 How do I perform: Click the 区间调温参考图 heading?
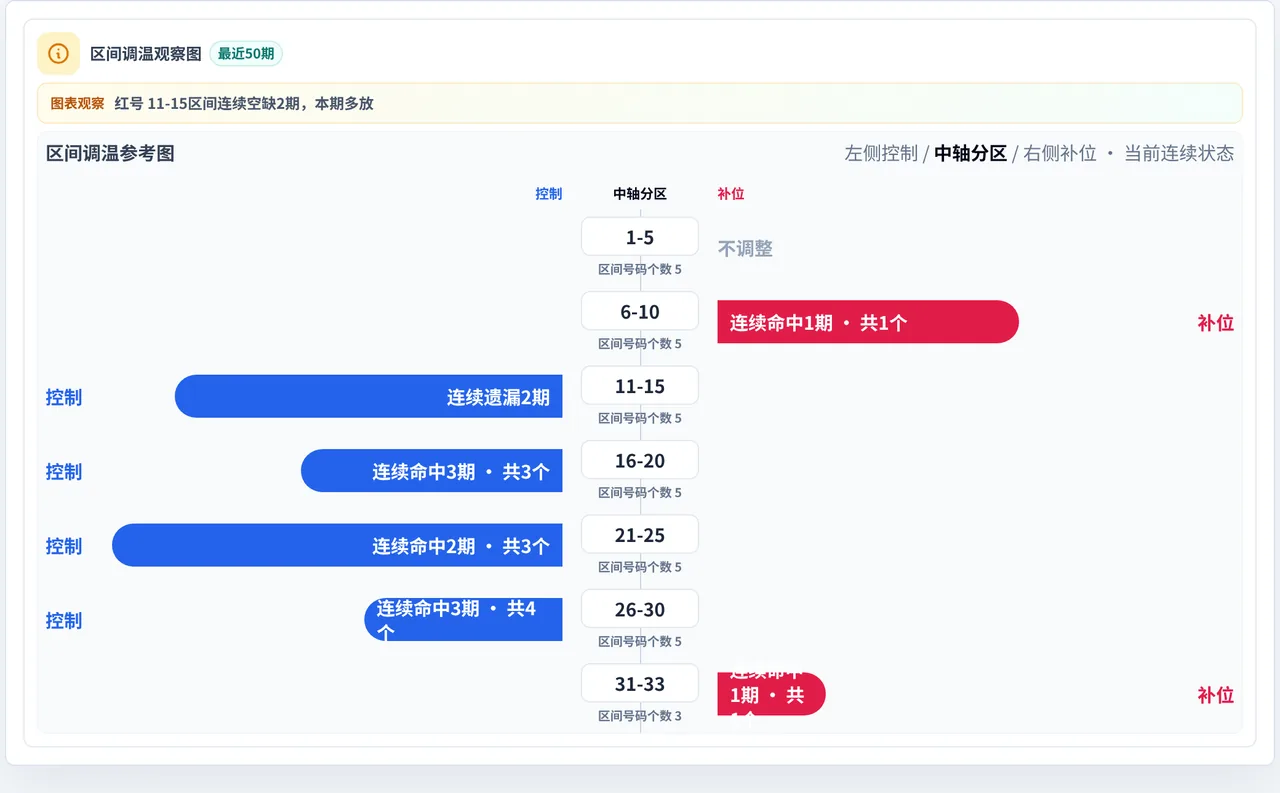coord(110,153)
